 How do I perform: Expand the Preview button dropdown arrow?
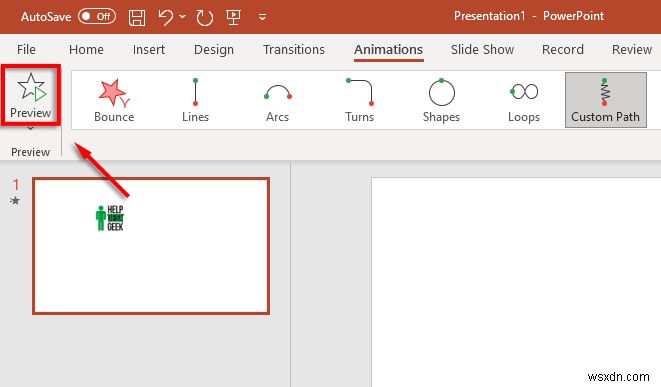point(30,128)
